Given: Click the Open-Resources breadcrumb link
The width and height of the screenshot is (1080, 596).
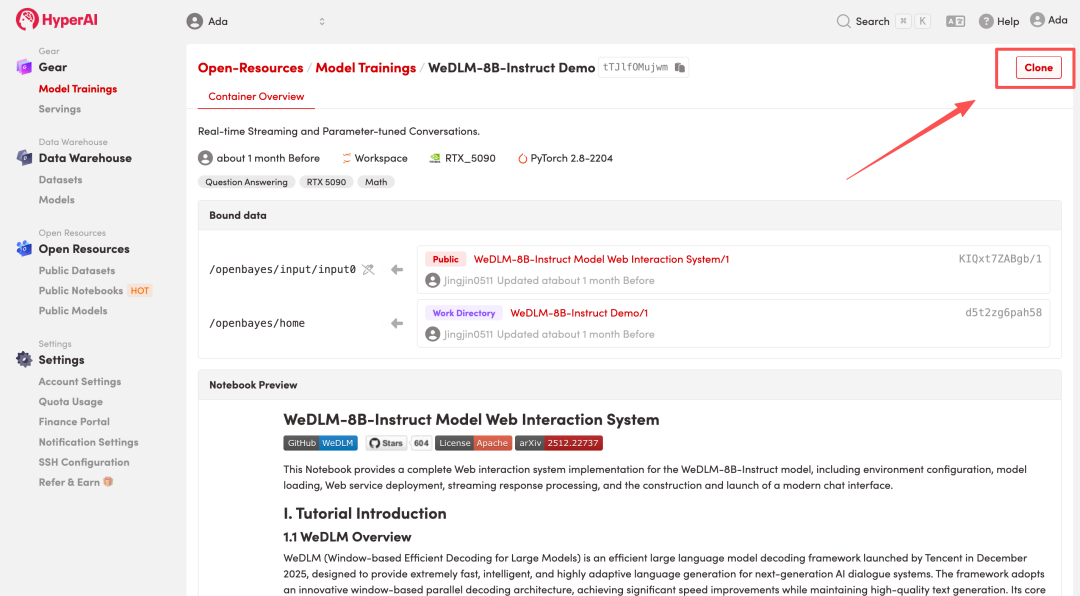Looking at the screenshot, I should 250,68.
